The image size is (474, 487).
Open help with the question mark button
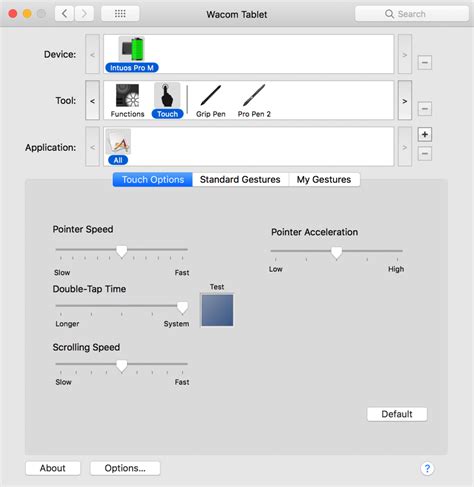click(427, 468)
